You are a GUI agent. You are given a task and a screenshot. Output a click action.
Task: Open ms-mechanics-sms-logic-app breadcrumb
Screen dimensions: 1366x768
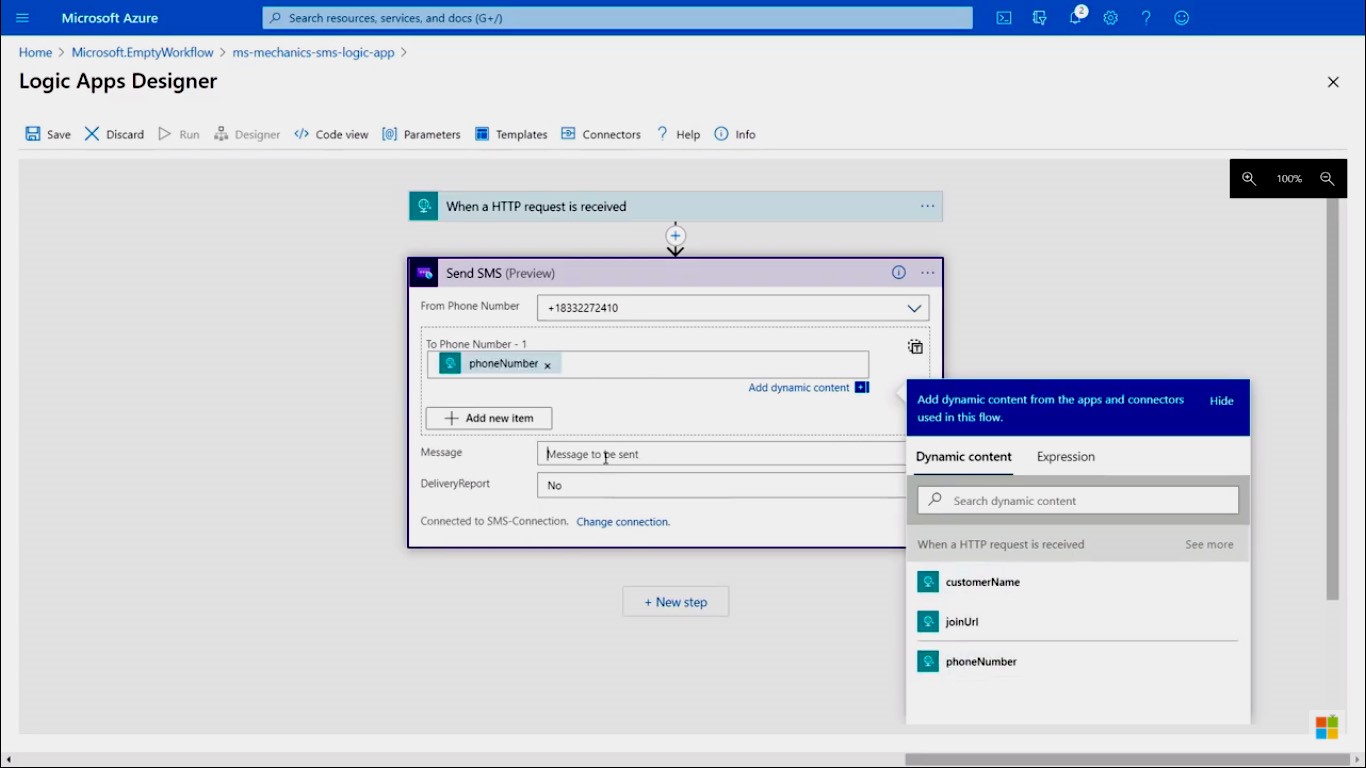(314, 52)
